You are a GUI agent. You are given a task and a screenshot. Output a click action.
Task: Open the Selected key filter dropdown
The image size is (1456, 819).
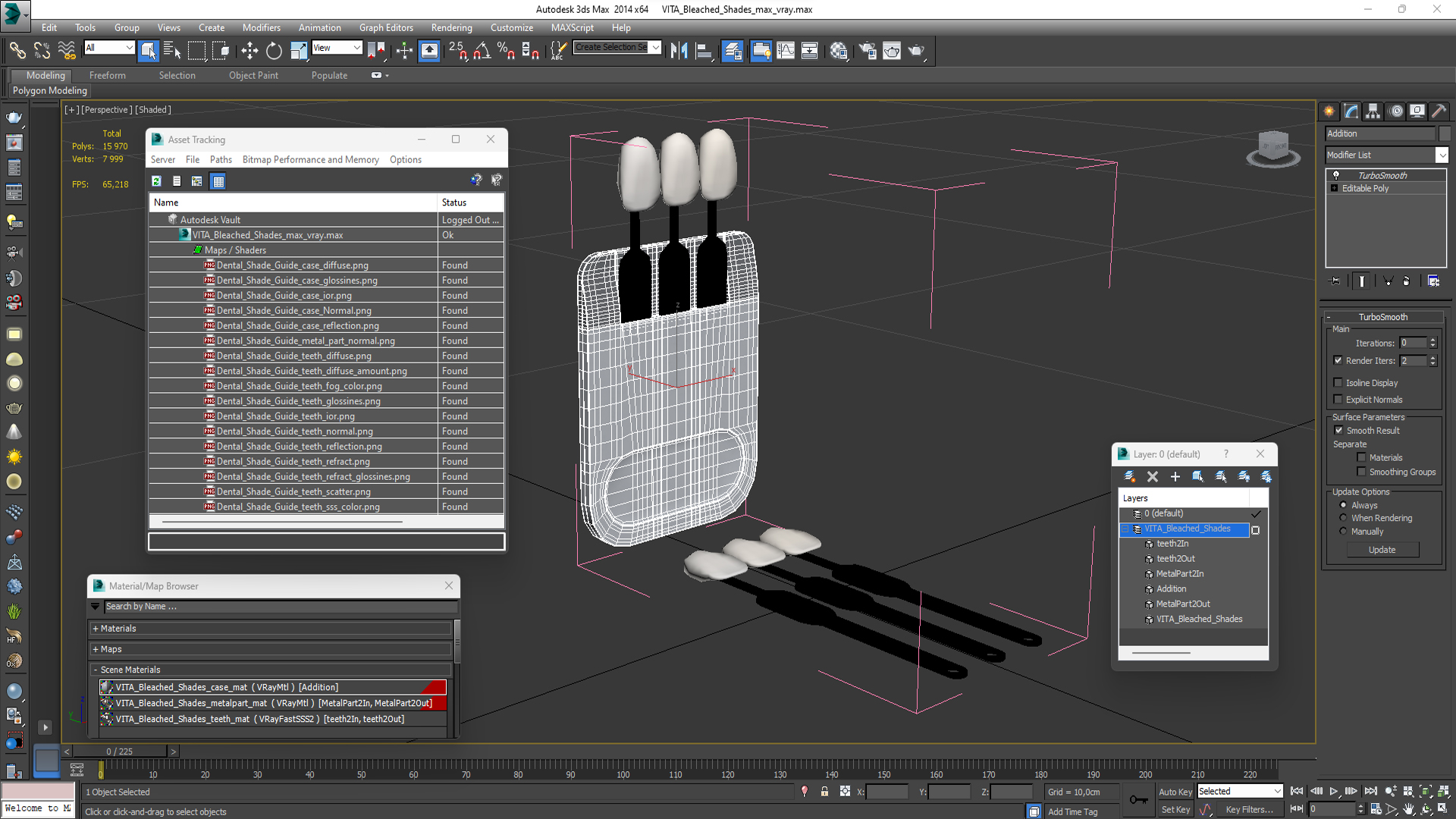coord(1240,791)
